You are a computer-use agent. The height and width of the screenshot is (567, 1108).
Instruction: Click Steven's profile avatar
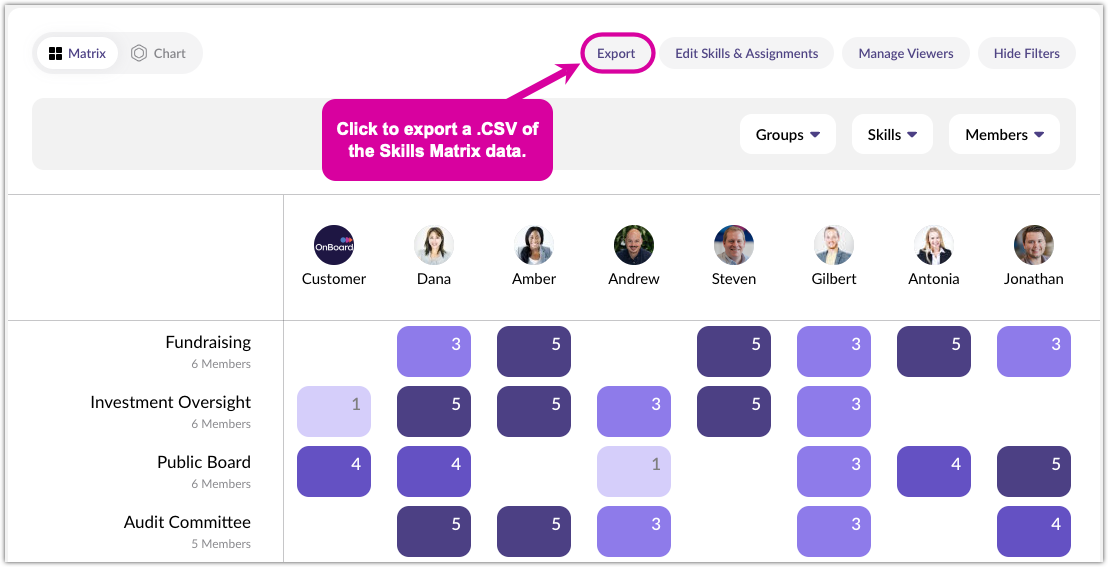tap(734, 245)
